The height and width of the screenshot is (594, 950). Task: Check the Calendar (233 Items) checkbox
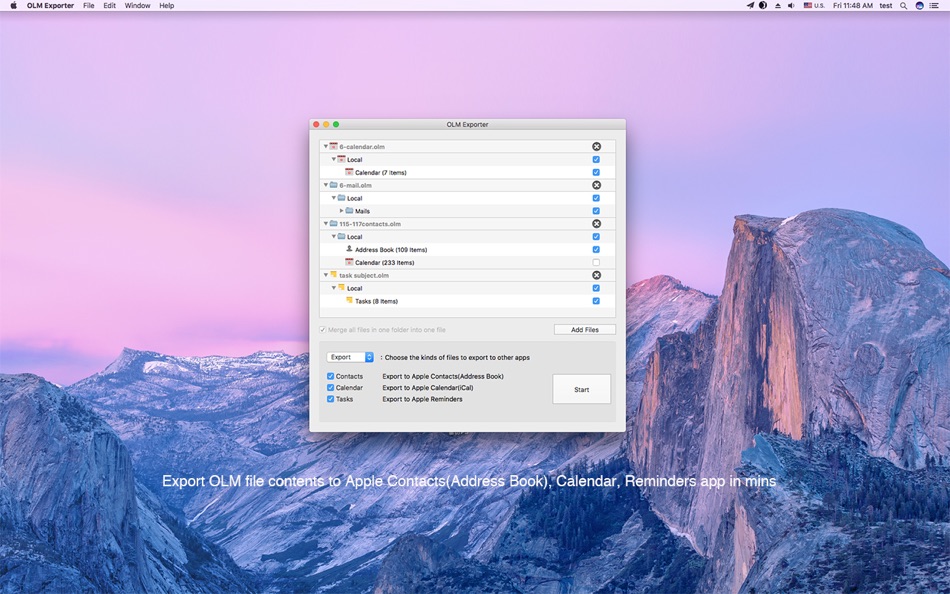596,262
